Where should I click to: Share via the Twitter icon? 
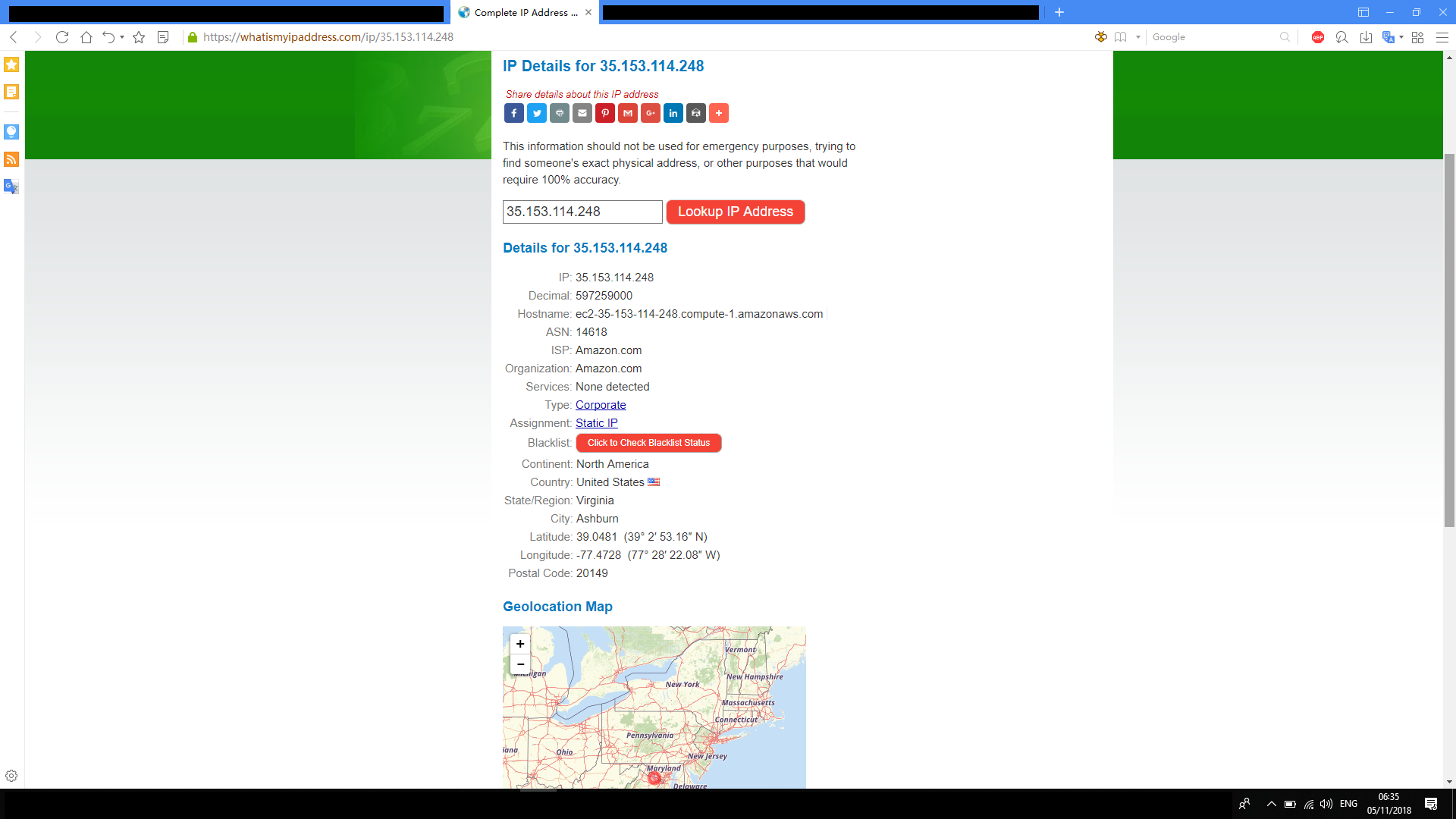[537, 113]
